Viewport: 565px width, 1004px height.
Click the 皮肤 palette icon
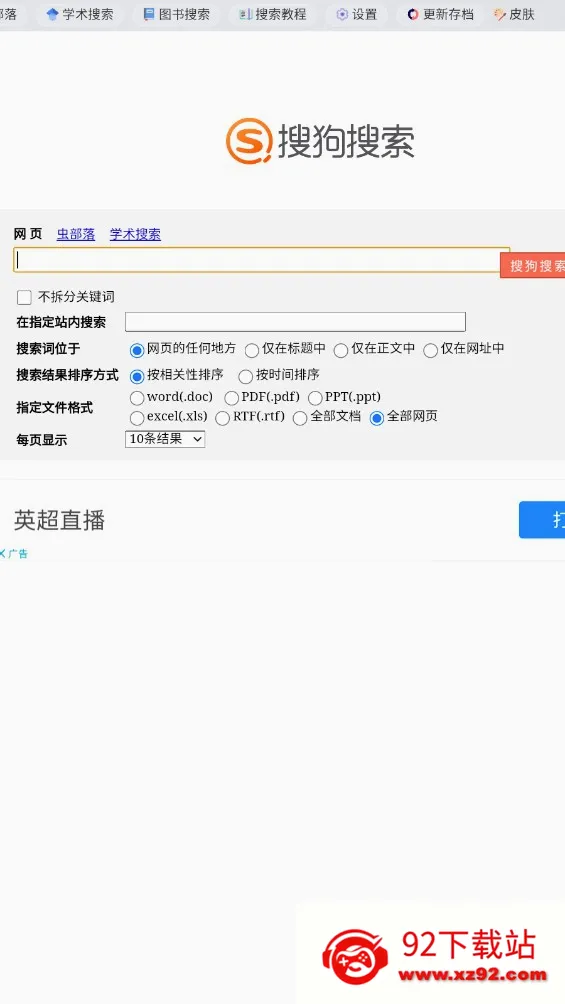point(500,14)
